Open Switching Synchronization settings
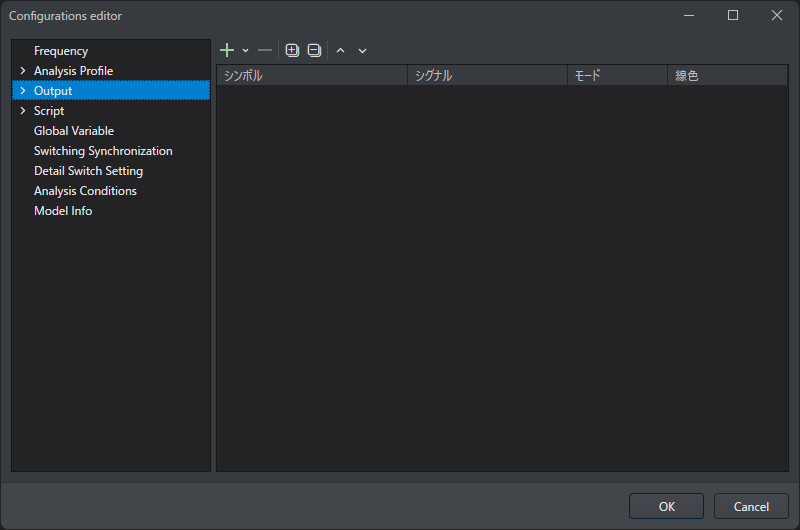Image resolution: width=800 pixels, height=530 pixels. click(x=103, y=151)
